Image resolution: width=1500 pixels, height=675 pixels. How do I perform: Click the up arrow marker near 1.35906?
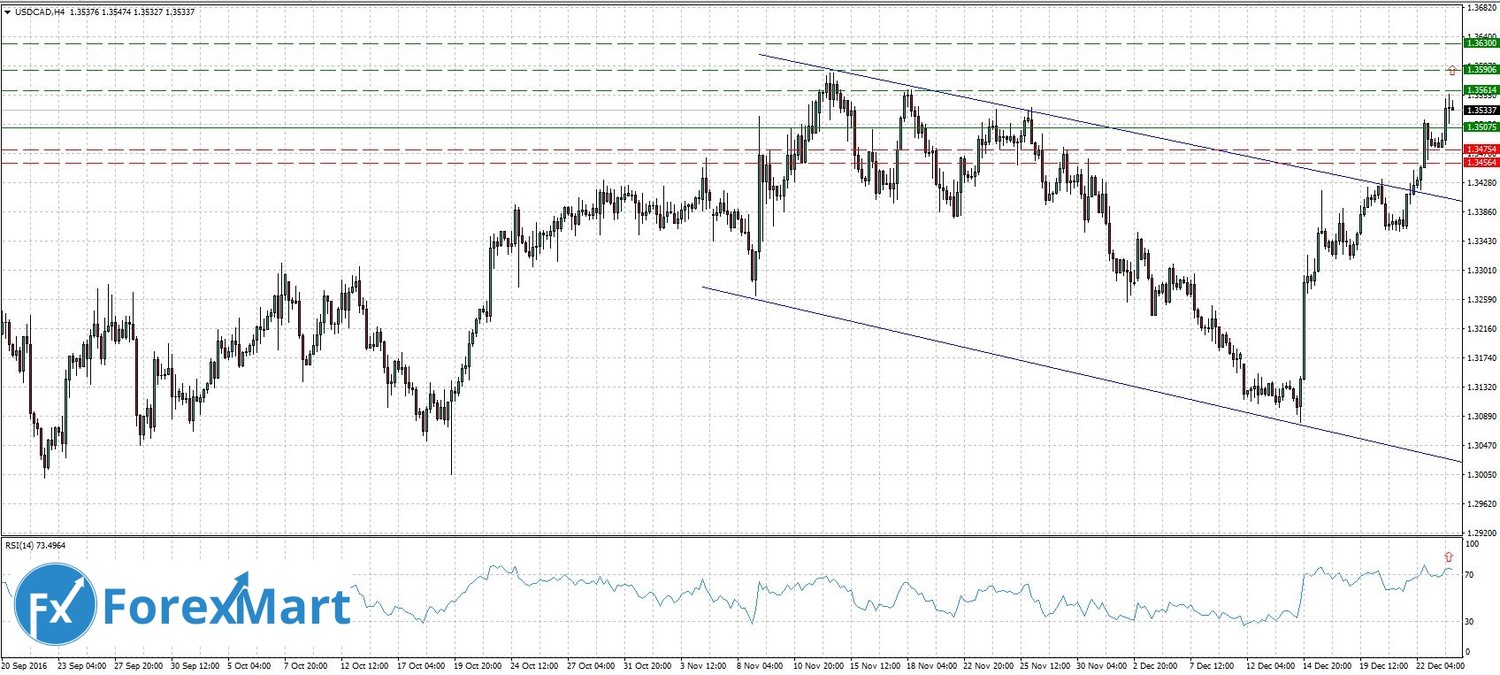click(x=1451, y=70)
